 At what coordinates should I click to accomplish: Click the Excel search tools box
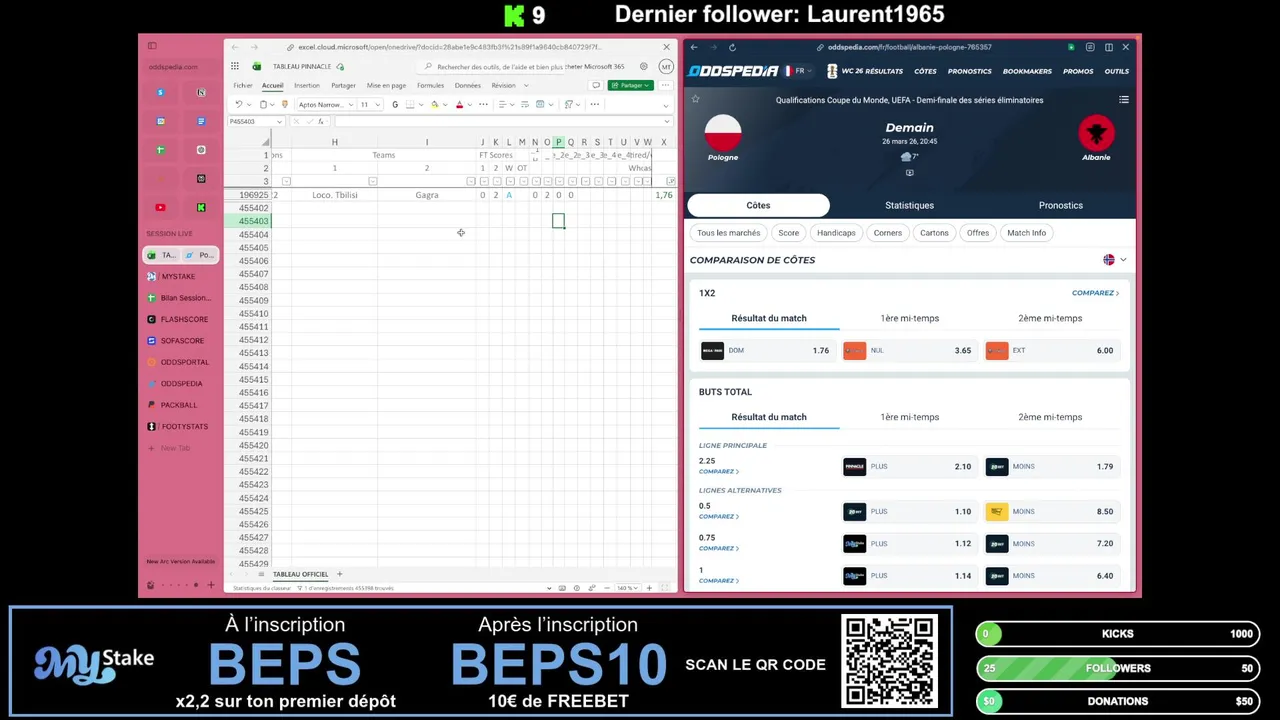coord(491,67)
